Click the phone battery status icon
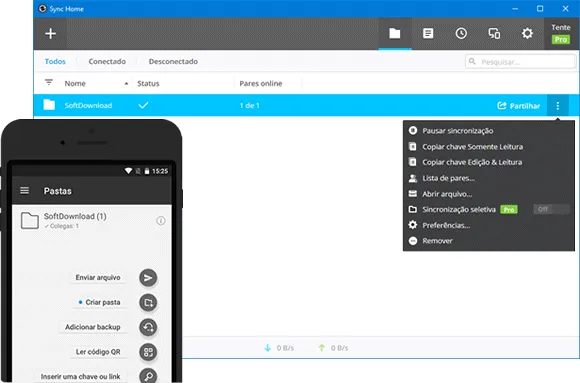Screen dimensions: 580x383 (146, 171)
